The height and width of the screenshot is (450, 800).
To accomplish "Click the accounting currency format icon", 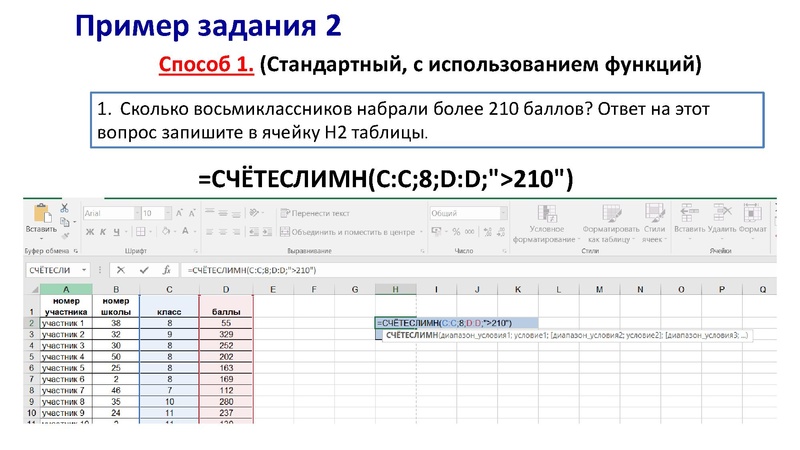I will point(436,232).
